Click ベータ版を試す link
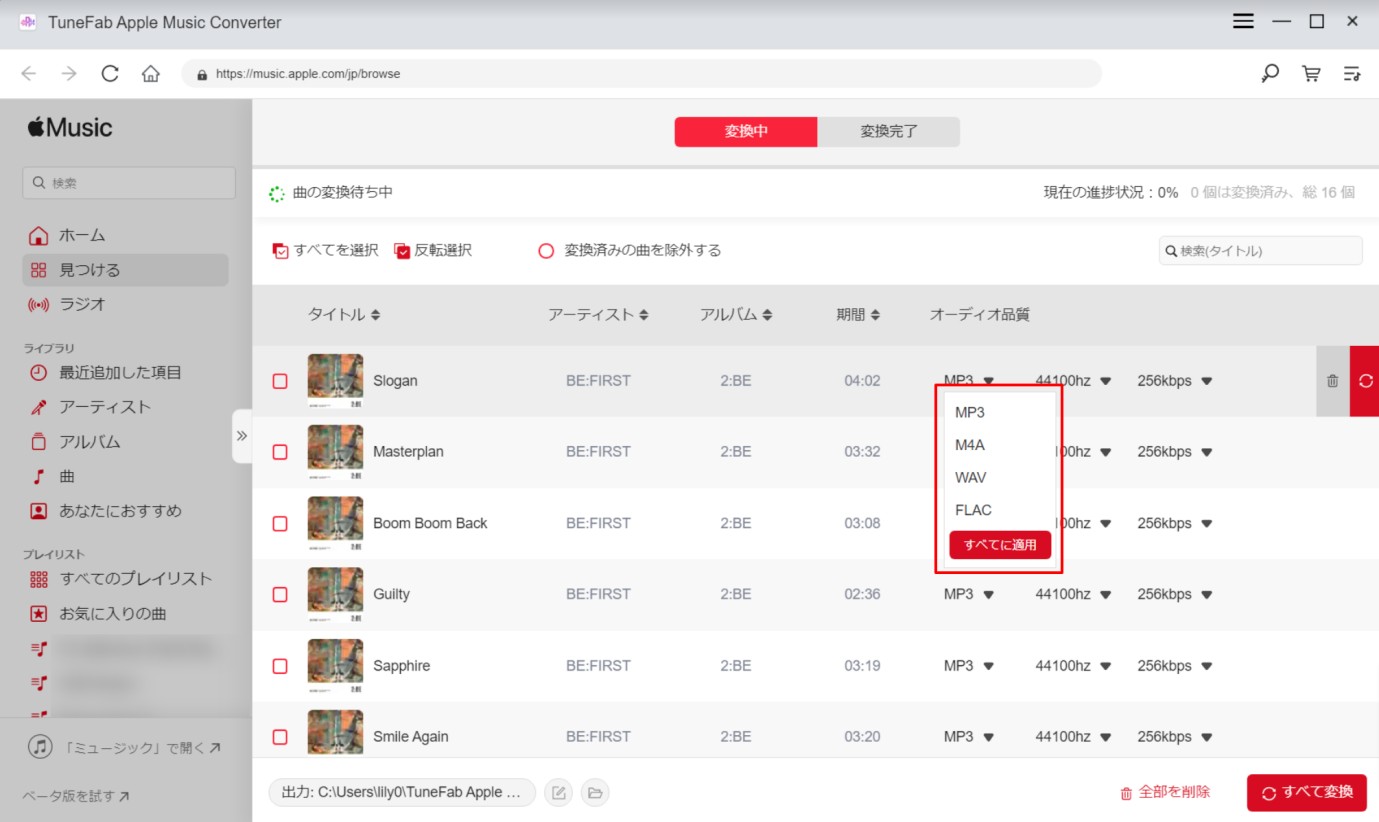Image resolution: width=1379 pixels, height=822 pixels. click(76, 797)
